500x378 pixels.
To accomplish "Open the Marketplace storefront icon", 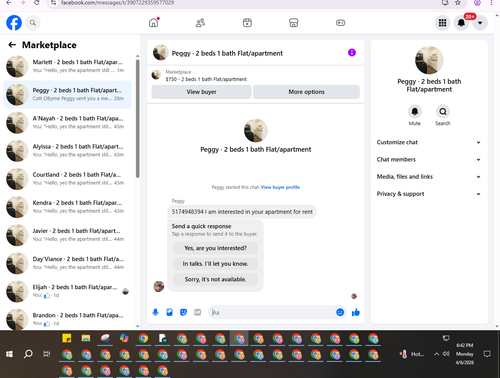I will [x=294, y=23].
